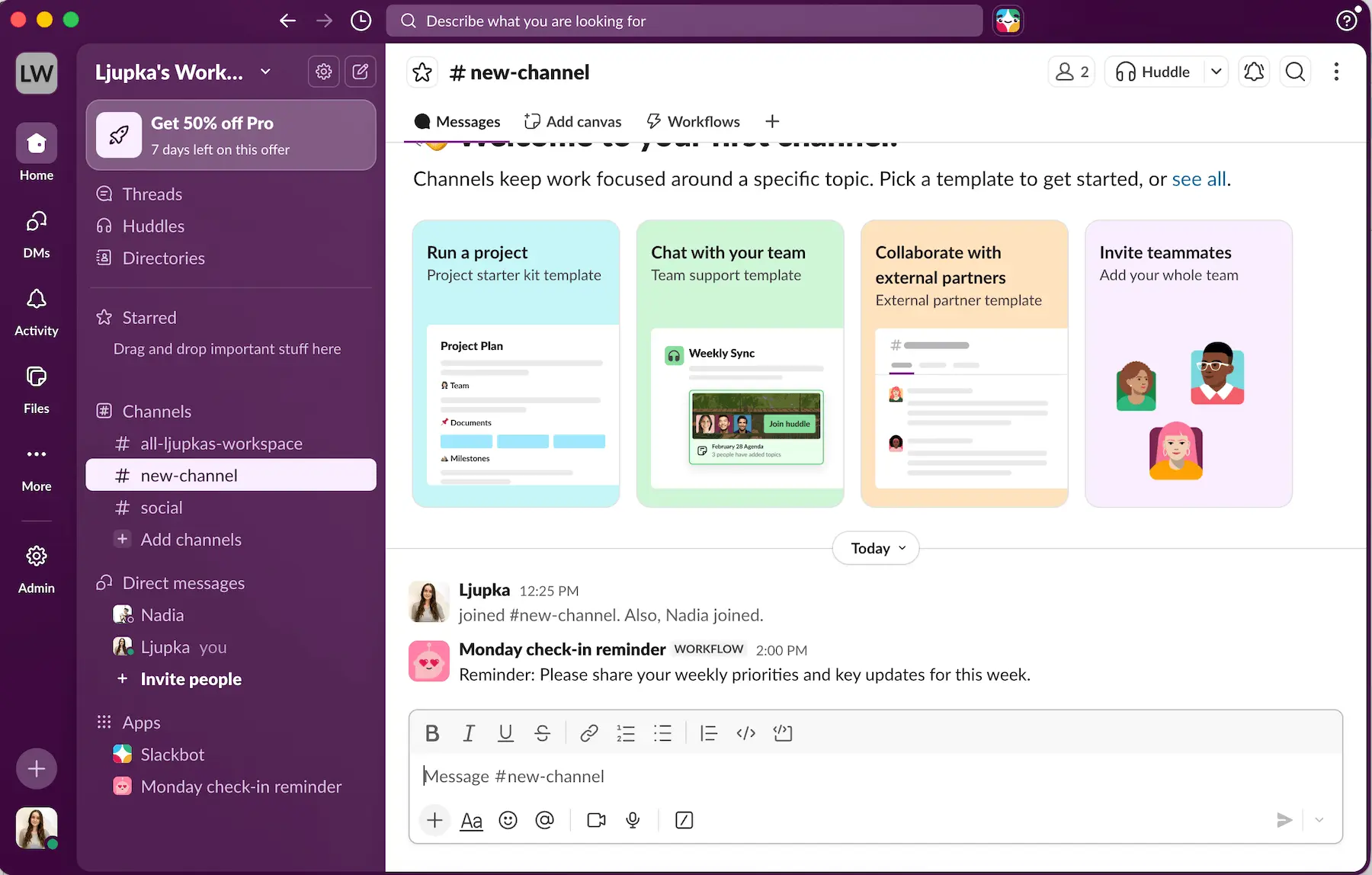Add a new tab with plus
The height and width of the screenshot is (875, 1372).
[772, 121]
